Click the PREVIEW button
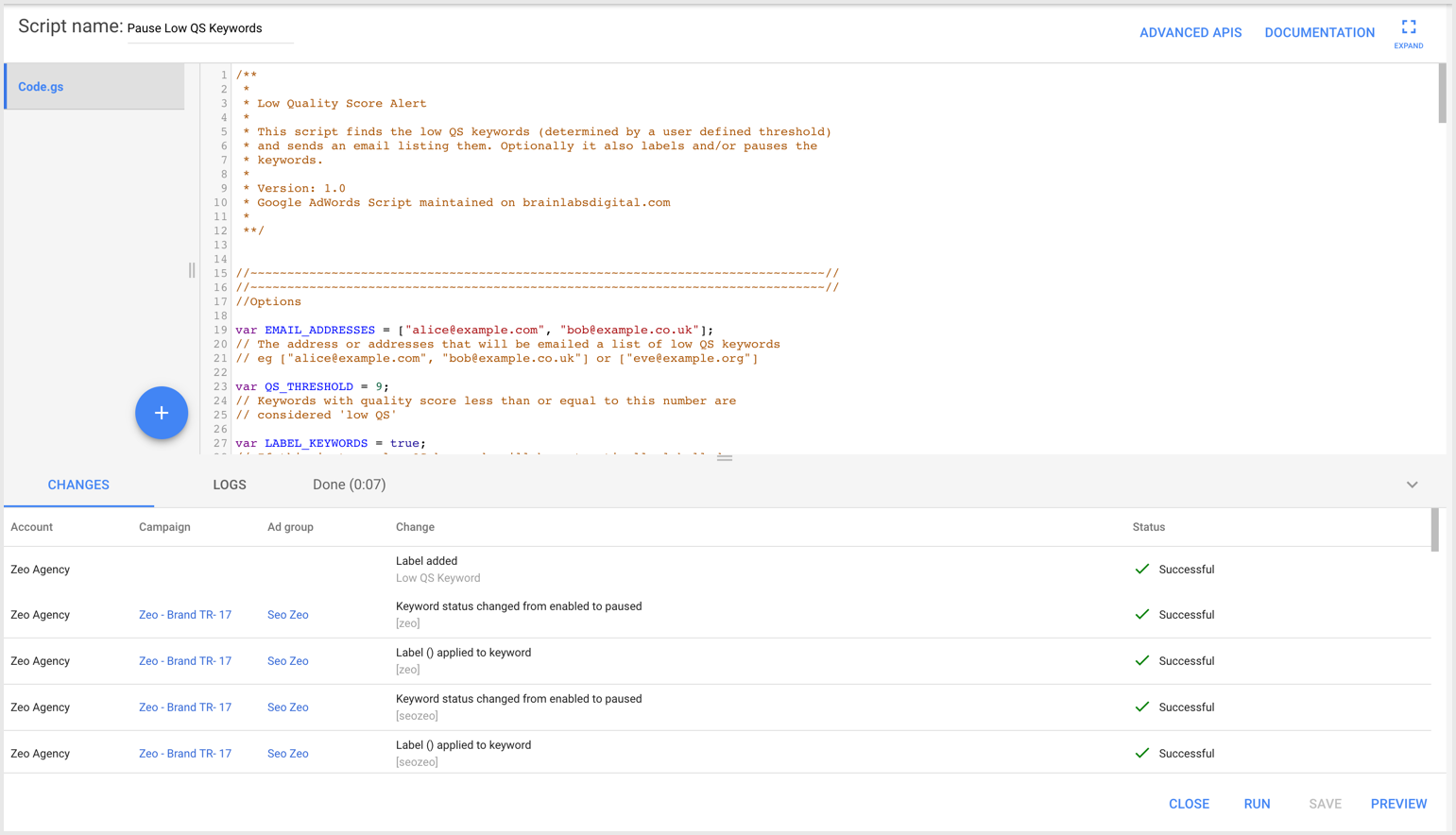Screen dimensions: 1456x835 tap(1399, 804)
